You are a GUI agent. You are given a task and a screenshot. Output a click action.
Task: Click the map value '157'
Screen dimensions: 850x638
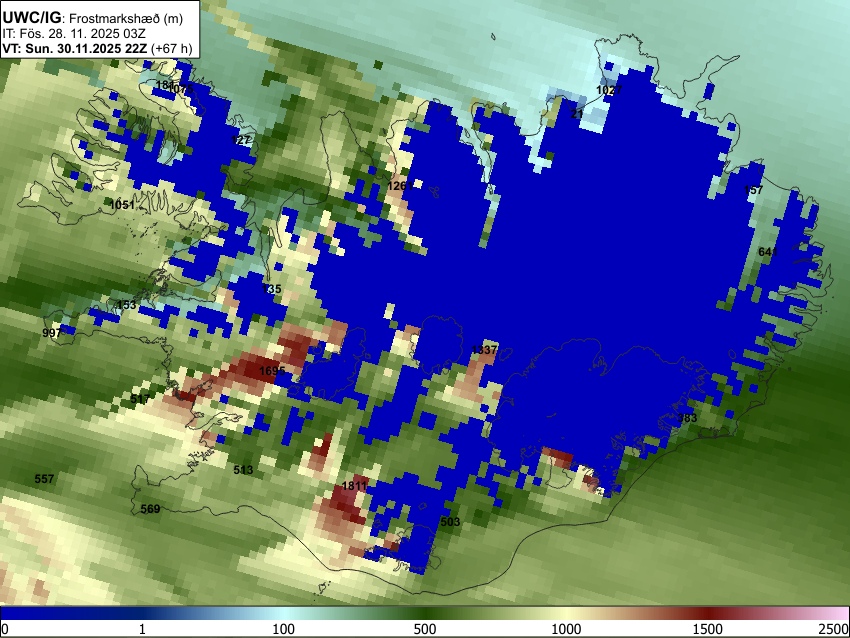[x=754, y=190]
